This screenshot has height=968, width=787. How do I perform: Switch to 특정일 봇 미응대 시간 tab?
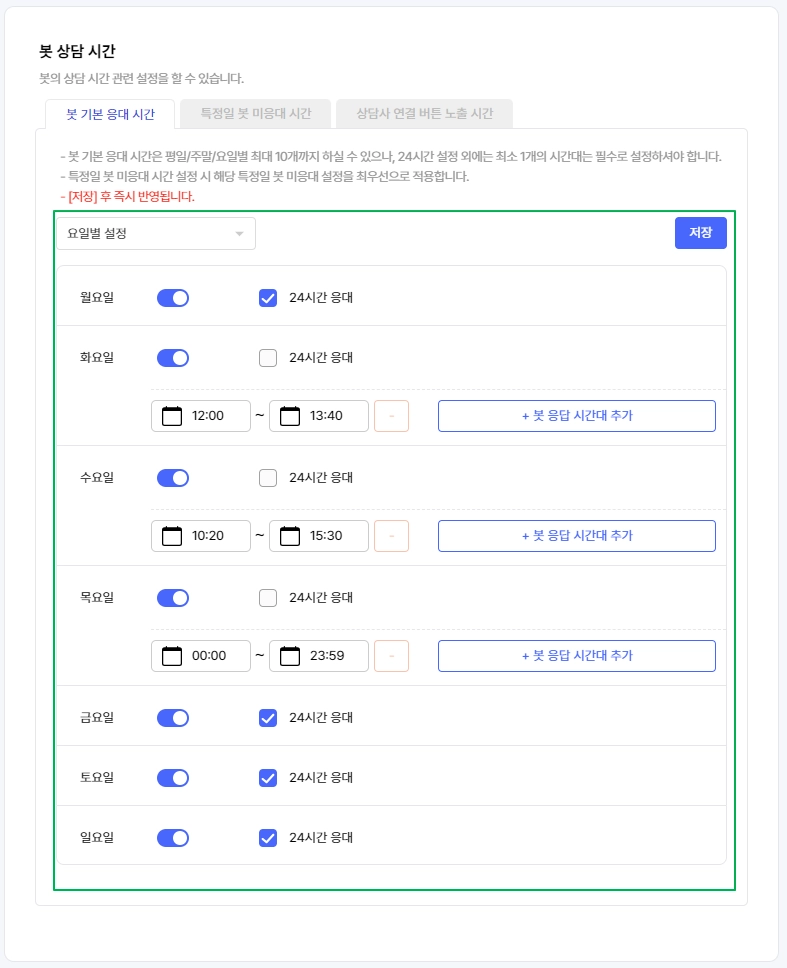256,114
